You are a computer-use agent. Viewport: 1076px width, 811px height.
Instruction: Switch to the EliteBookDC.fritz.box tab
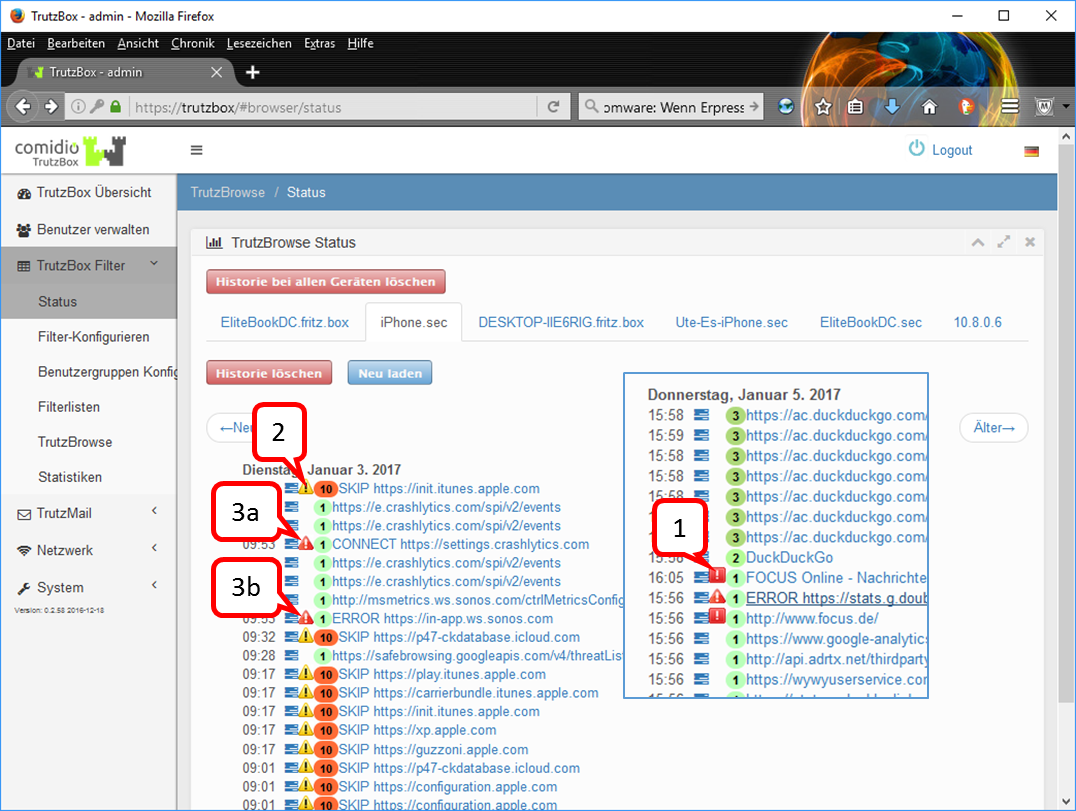pyautogui.click(x=285, y=322)
